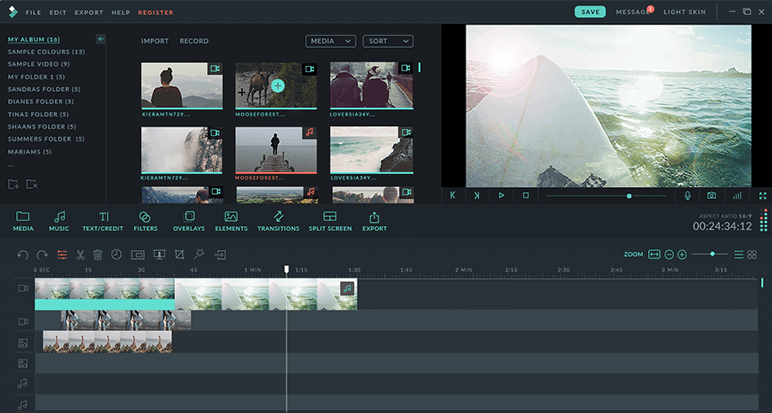Delete clip with the trash icon
Viewport: 772px width, 413px height.
tap(97, 254)
